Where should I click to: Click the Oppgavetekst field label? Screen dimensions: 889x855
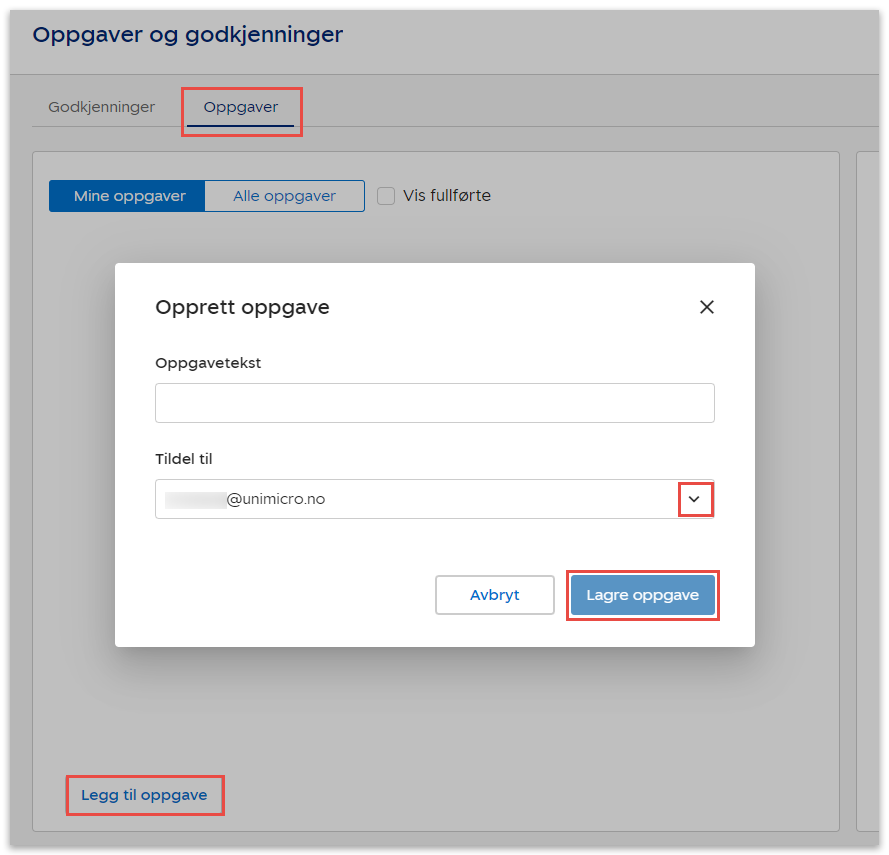point(208,363)
